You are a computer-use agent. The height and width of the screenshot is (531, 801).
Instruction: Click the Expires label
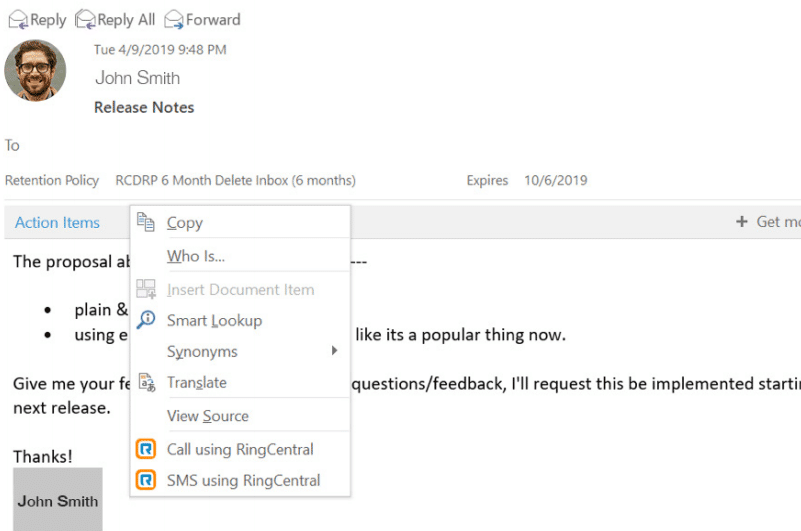click(x=487, y=180)
